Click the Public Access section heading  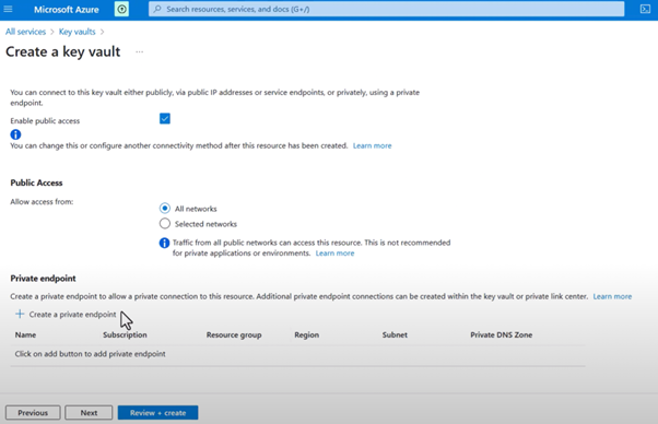37,183
